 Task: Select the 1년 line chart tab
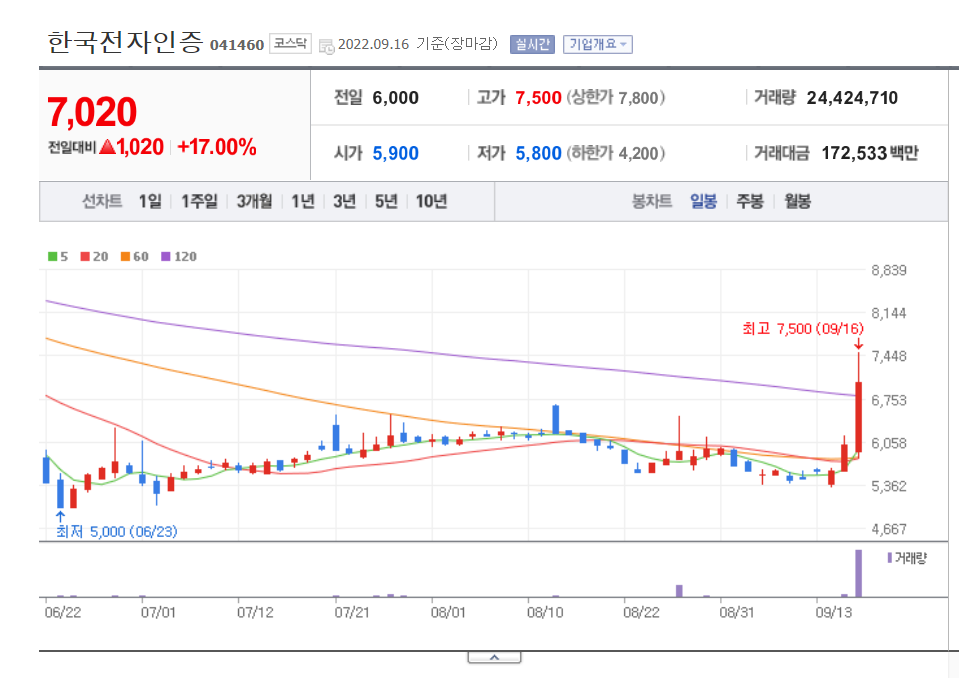click(x=303, y=201)
